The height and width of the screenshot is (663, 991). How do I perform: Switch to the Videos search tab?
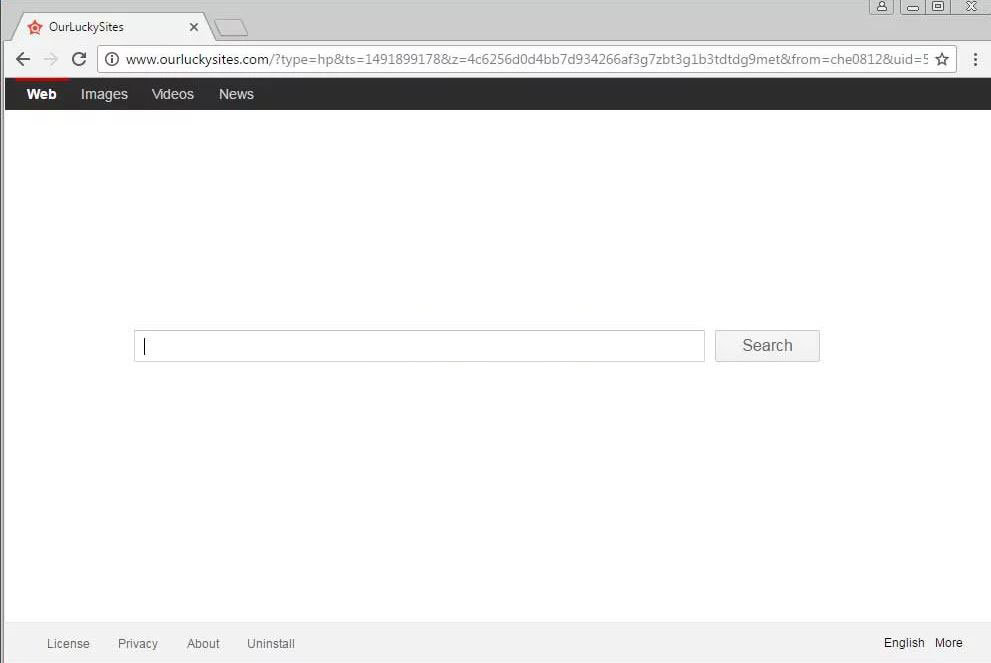click(x=173, y=94)
